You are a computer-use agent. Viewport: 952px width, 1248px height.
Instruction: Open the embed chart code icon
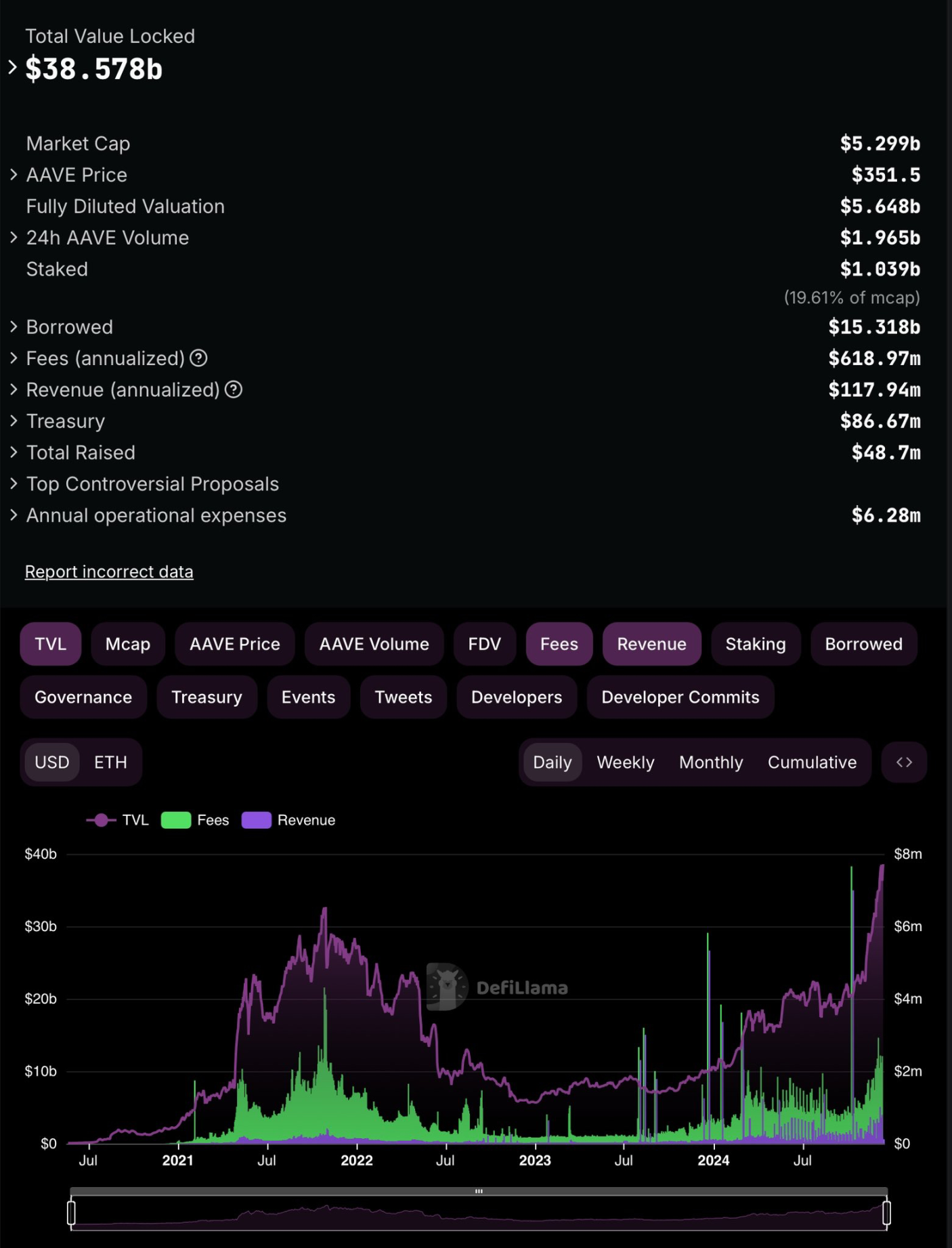[x=904, y=762]
